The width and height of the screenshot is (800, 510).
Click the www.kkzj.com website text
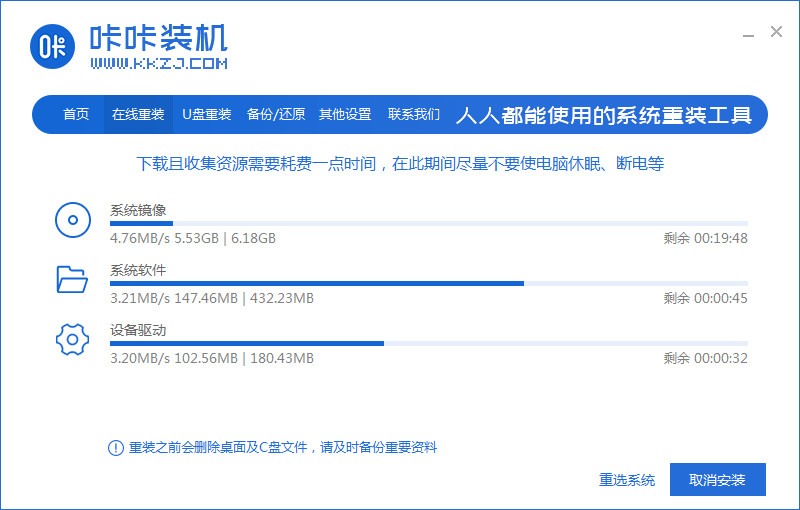[x=159, y=63]
